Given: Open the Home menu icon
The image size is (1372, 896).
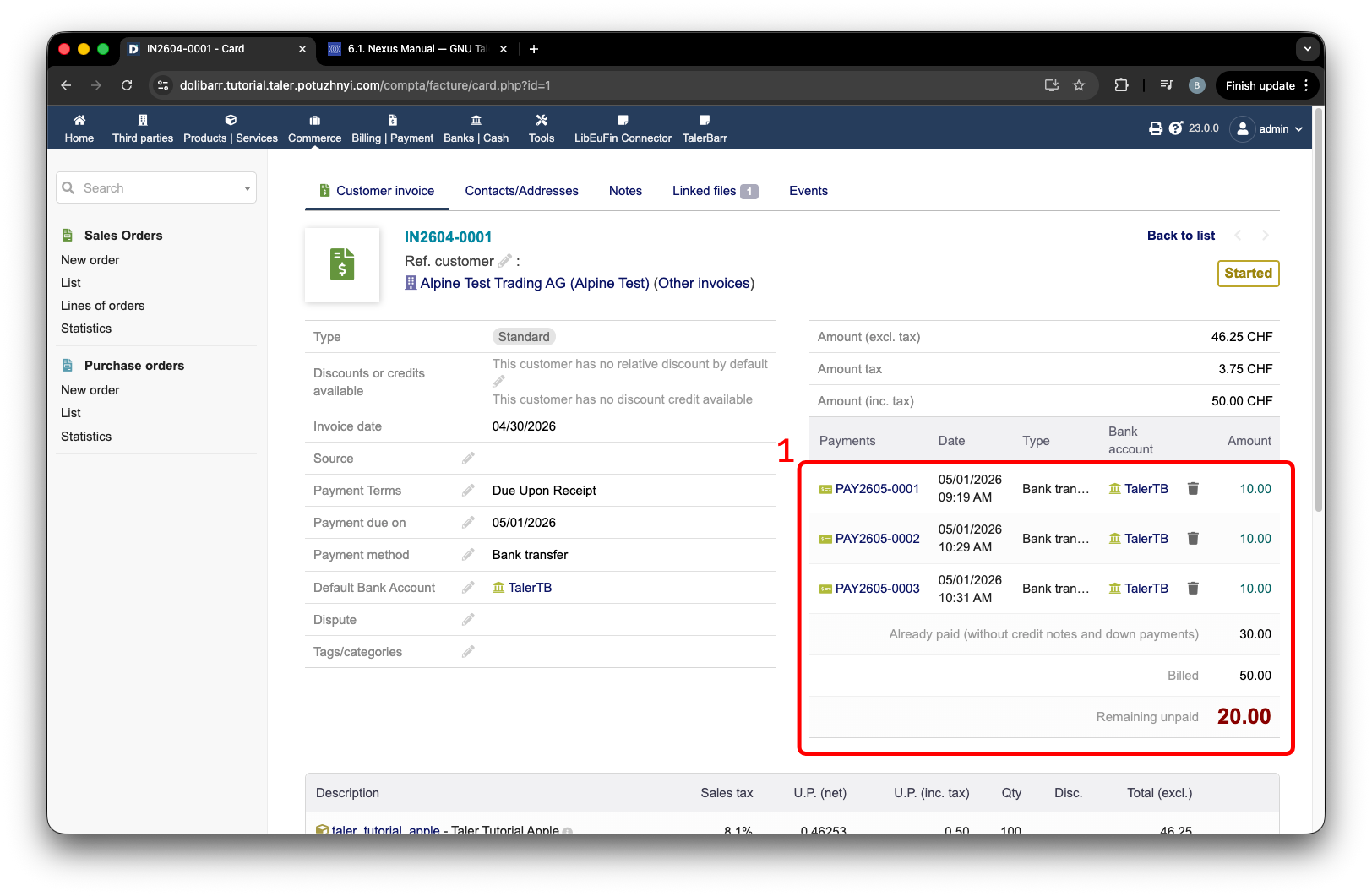Looking at the screenshot, I should [79, 120].
